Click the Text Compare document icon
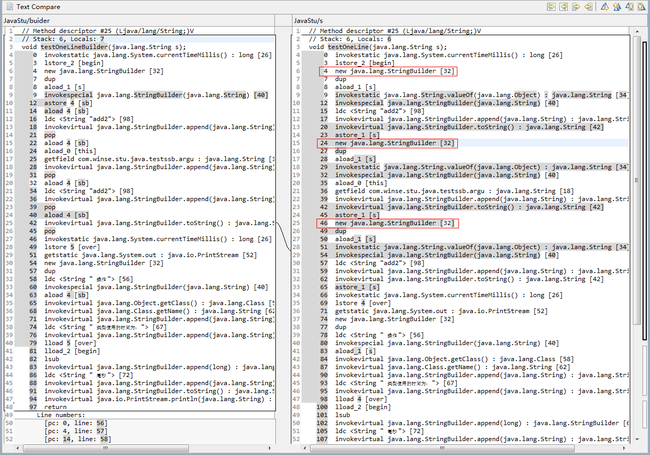650x455 pixels. tap(10, 7)
